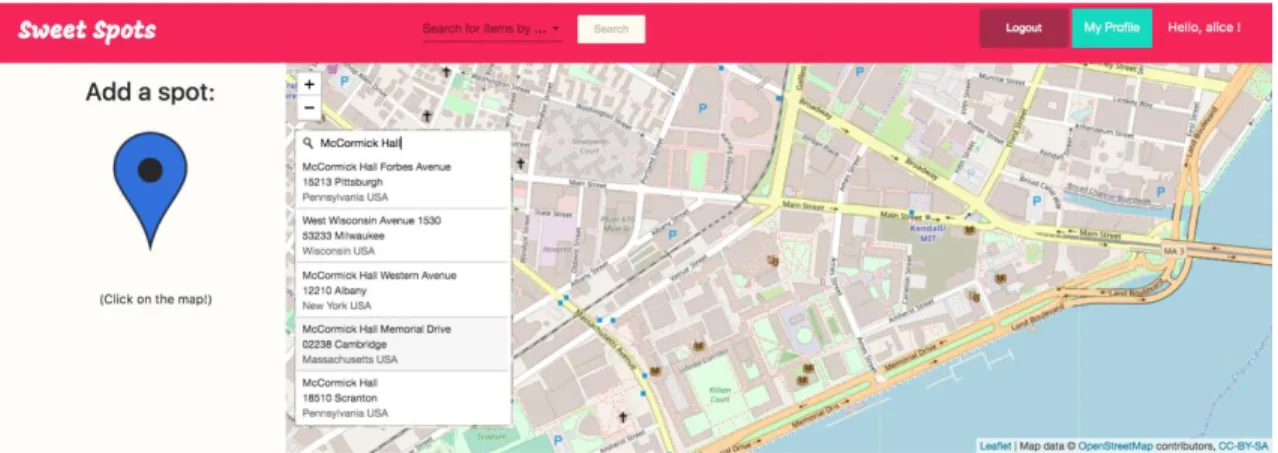The width and height of the screenshot is (1278, 453).
Task: Click the Search button in header
Action: pos(611,29)
